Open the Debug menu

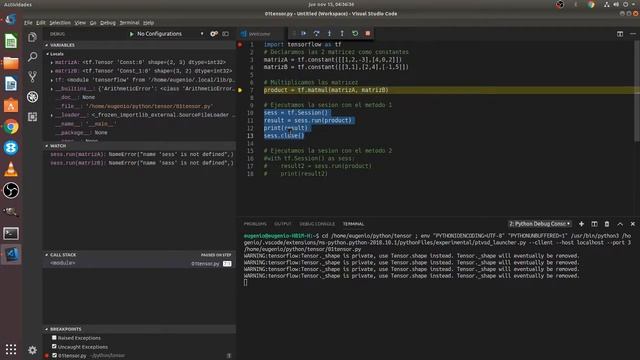click(108, 23)
